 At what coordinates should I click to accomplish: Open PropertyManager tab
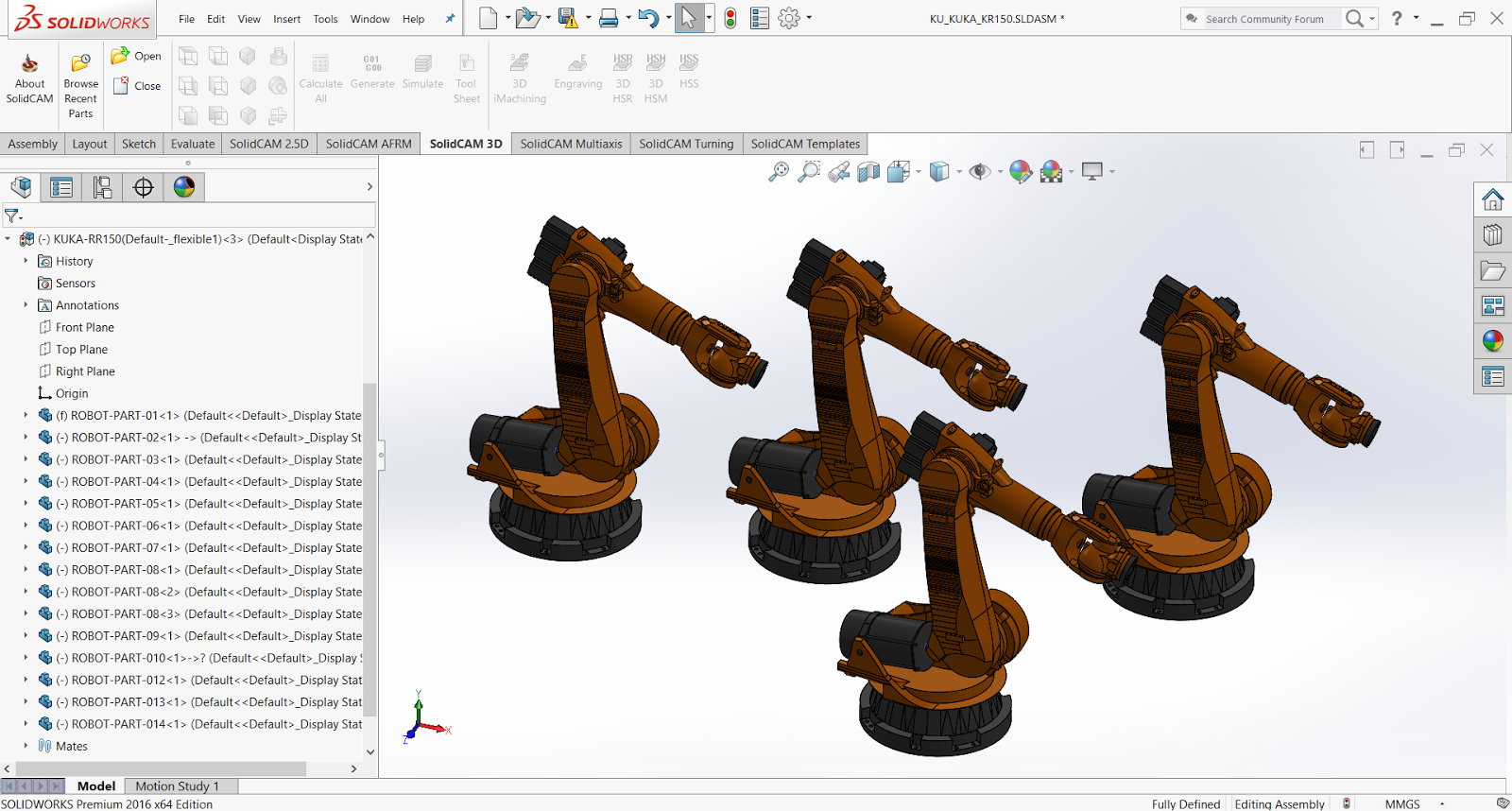(61, 186)
